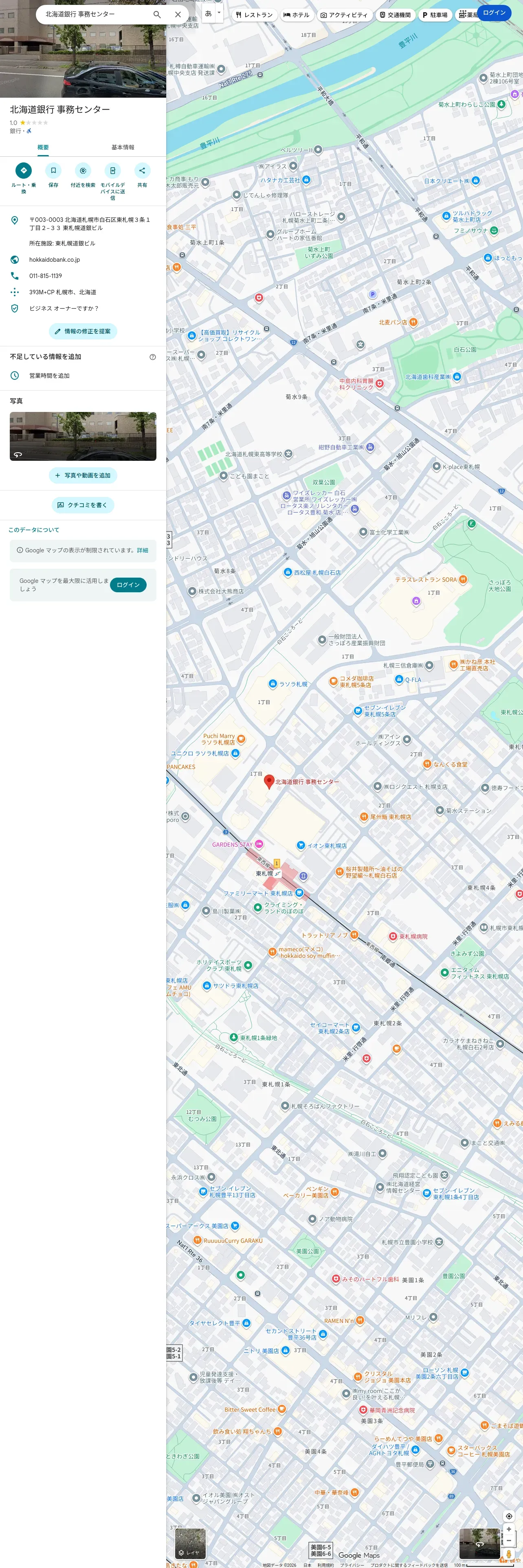This screenshot has height=1568, width=523.
Task: Share the place using the 共有 icon
Action: coord(142,171)
